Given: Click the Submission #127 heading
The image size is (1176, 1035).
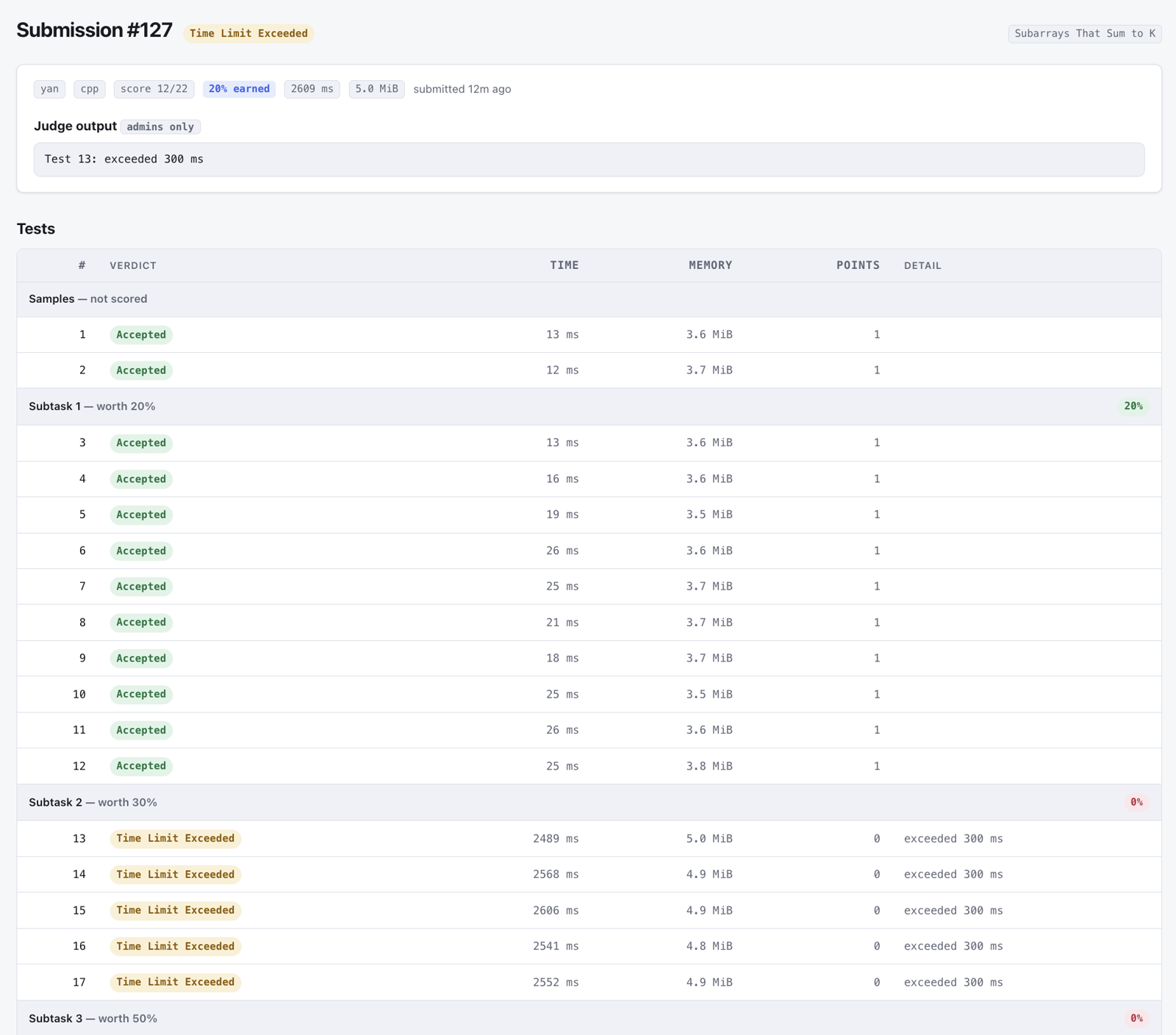Looking at the screenshot, I should [x=94, y=30].
